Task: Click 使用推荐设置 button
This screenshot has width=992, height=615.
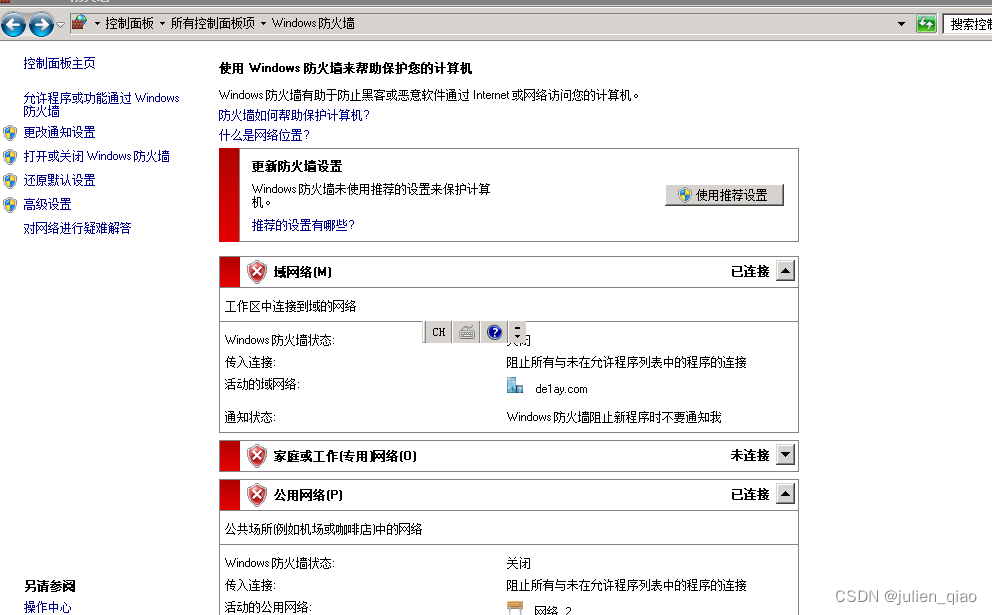Action: 724,195
